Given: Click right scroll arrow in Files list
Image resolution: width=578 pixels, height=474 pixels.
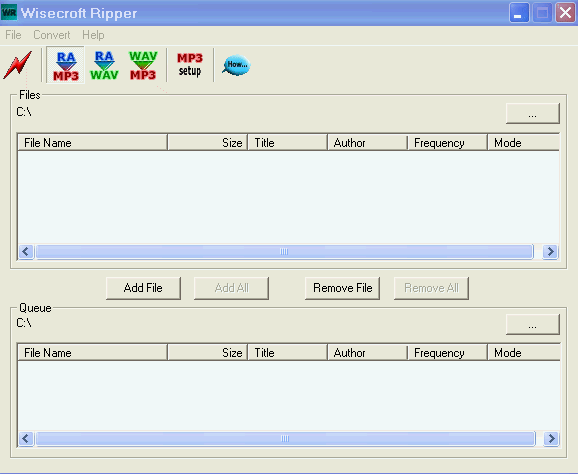Looking at the screenshot, I should click(551, 252).
